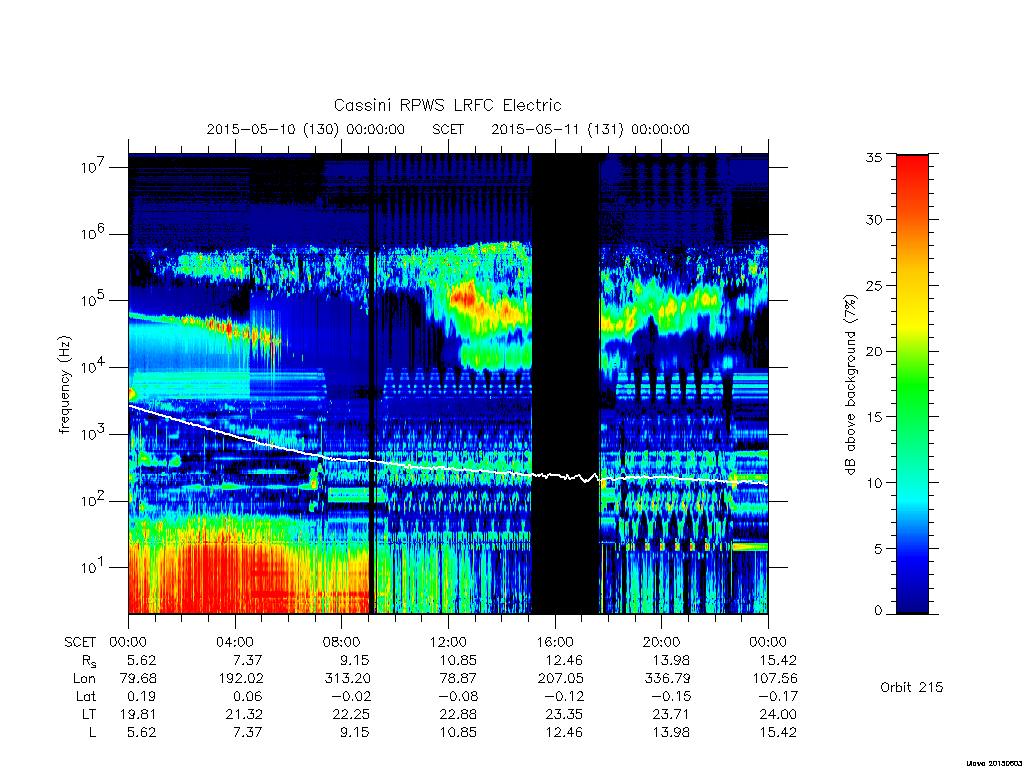Click latitude value '-0.17'
Image resolution: width=1024 pixels, height=768 pixels.
tap(777, 696)
